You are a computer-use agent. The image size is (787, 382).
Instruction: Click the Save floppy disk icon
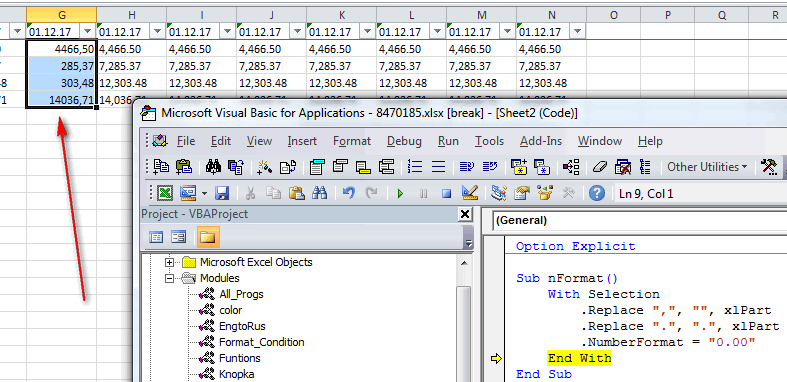pyautogui.click(x=221, y=193)
